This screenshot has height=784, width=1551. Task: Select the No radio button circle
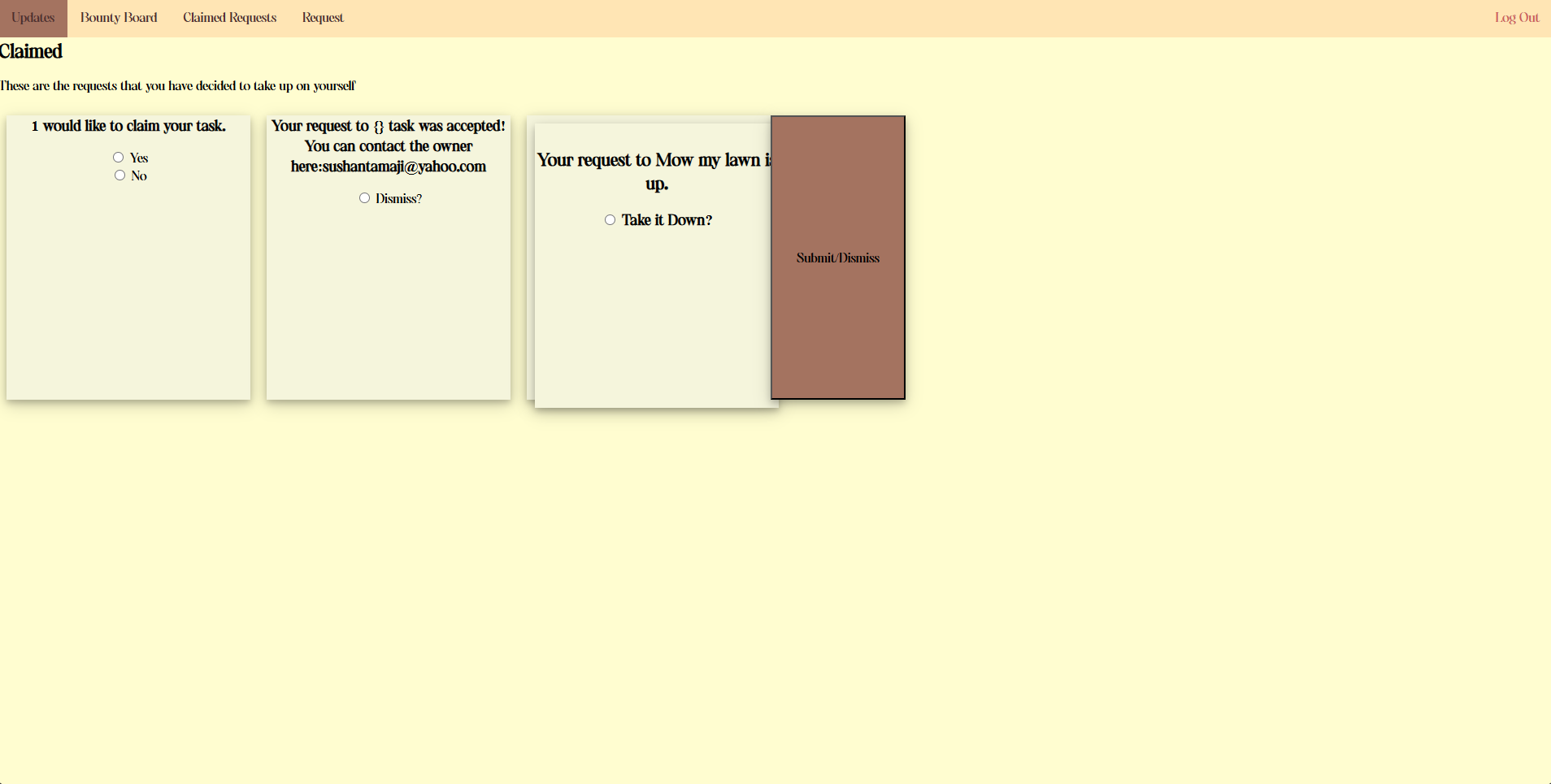(x=119, y=175)
